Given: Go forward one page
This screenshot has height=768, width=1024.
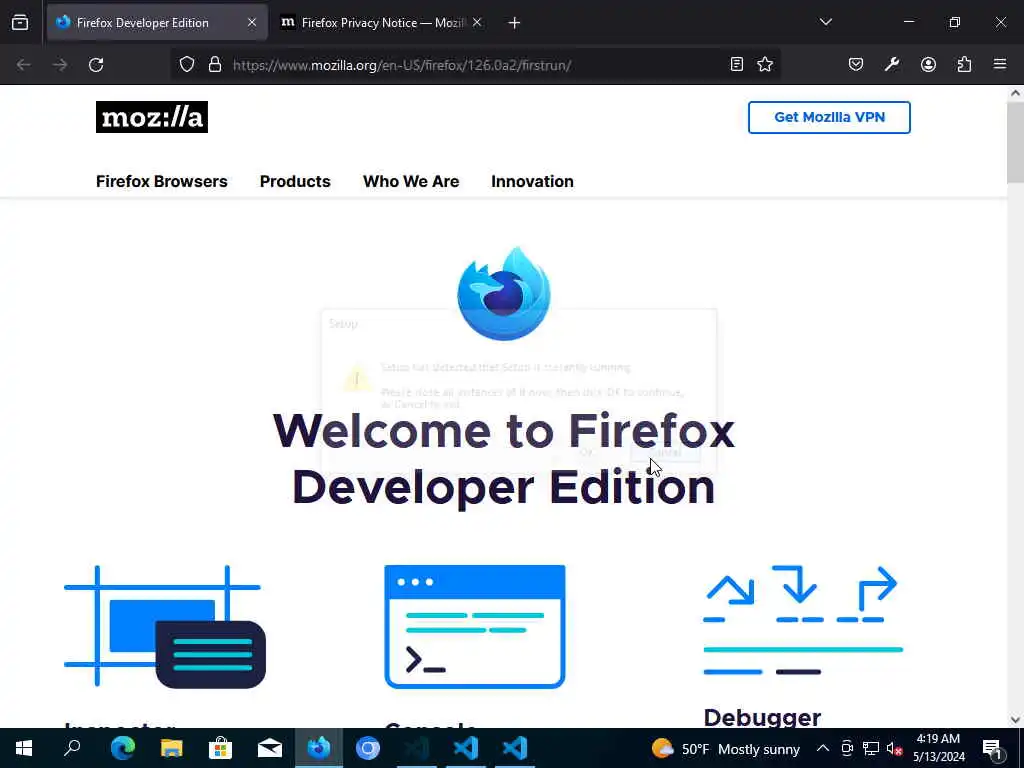Looking at the screenshot, I should click(60, 65).
